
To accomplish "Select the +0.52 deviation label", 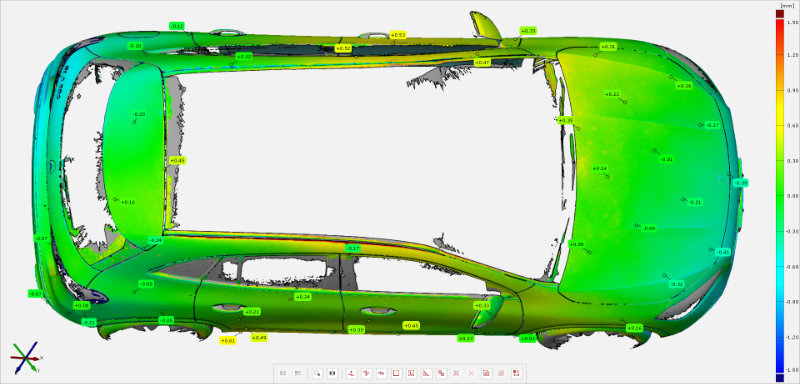I will [343, 48].
